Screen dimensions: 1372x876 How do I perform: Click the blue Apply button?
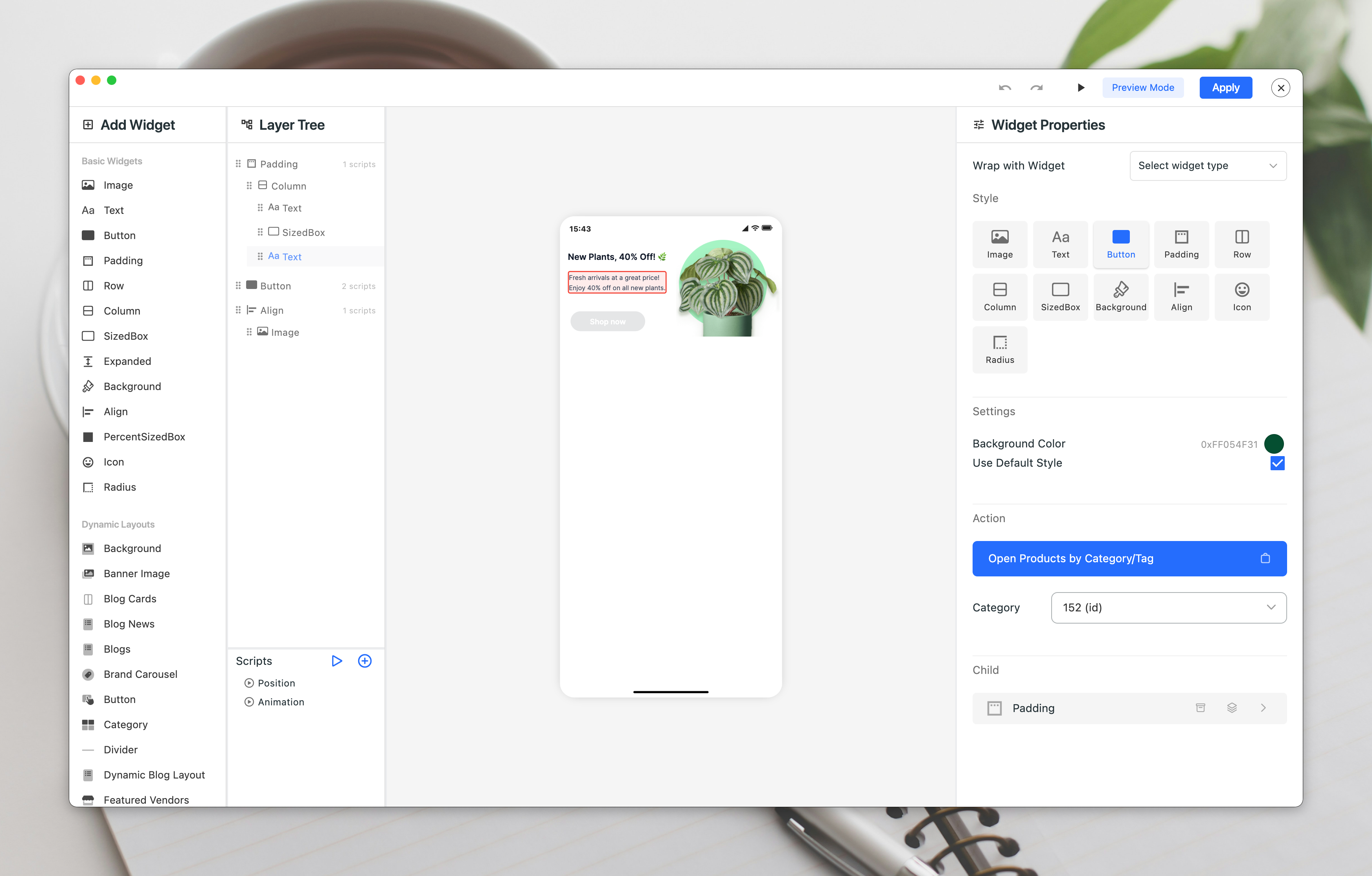(1225, 88)
